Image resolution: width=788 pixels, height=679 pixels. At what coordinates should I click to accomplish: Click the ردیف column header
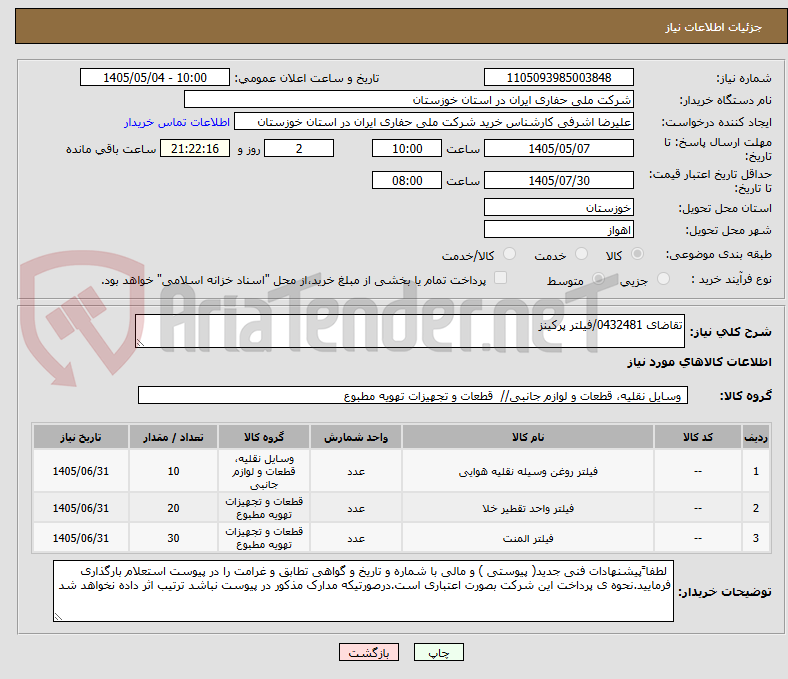click(x=755, y=437)
